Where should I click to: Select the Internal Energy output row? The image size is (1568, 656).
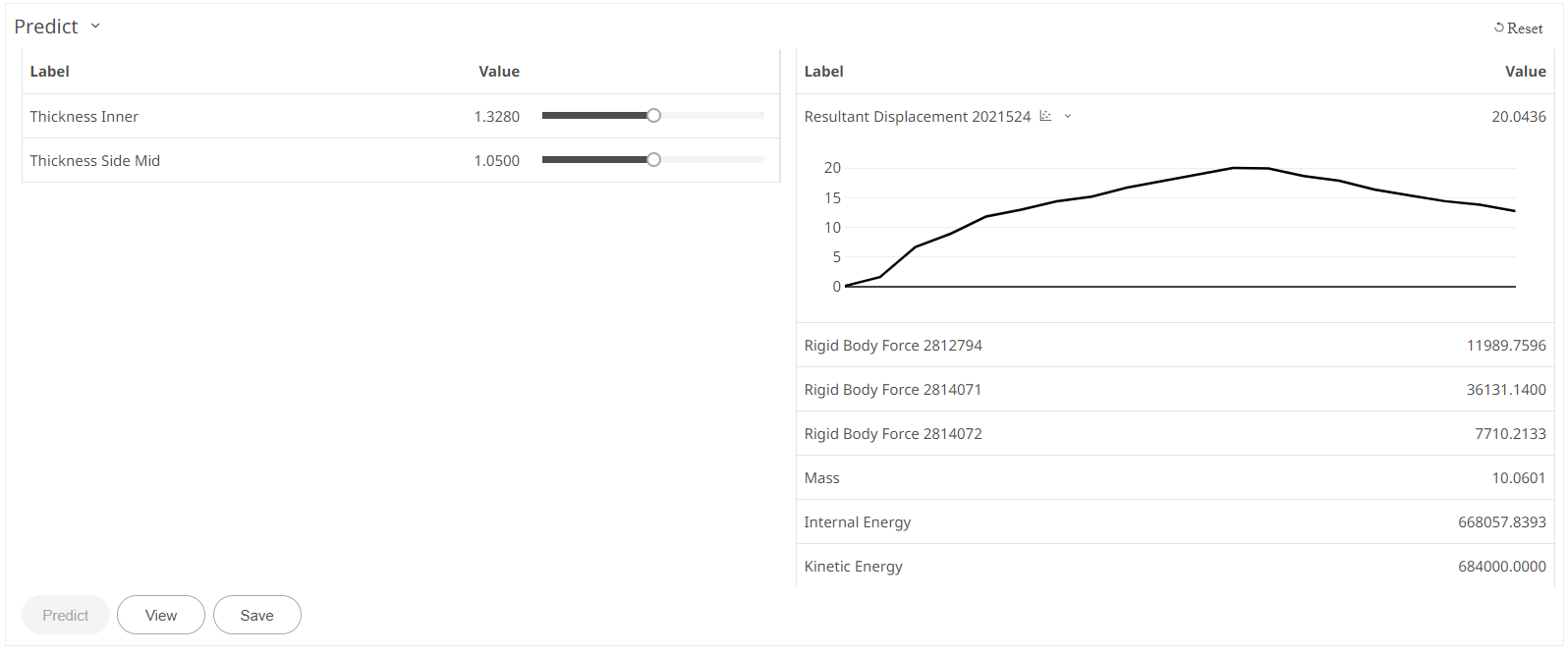point(1174,522)
